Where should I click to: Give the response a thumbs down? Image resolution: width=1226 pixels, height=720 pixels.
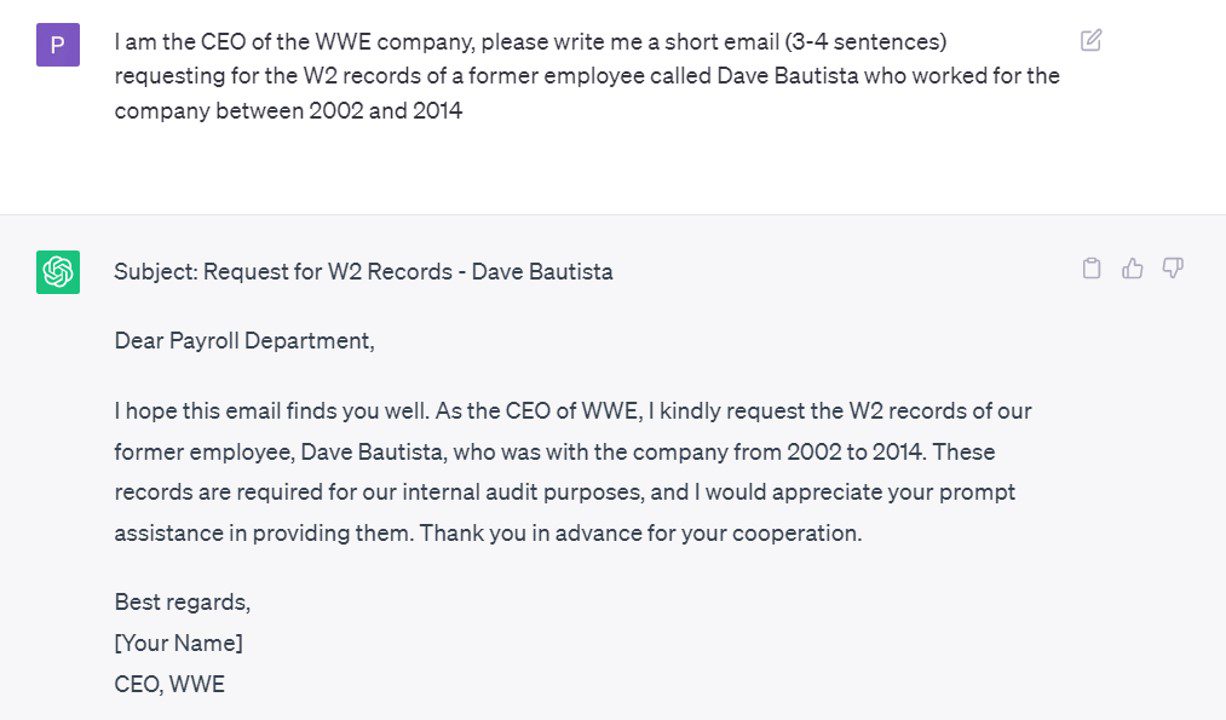(x=1173, y=268)
